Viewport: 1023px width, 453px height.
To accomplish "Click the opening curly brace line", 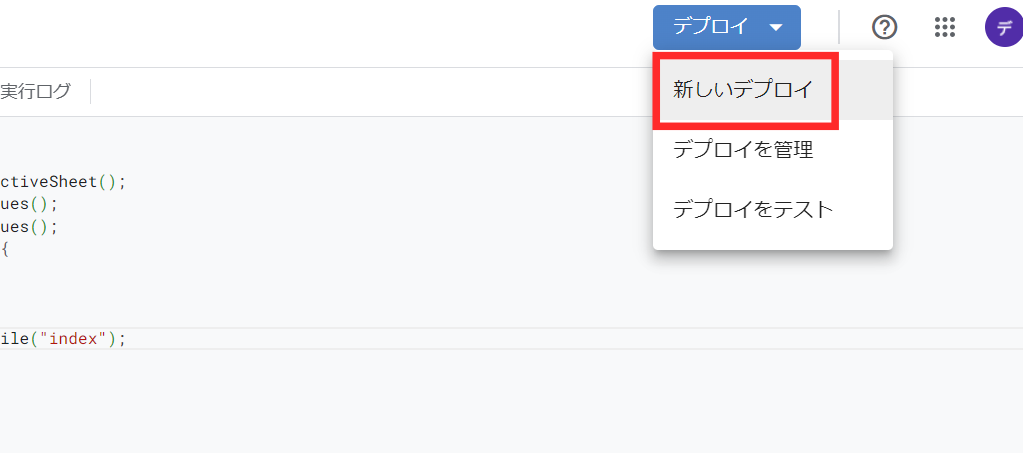I will pyautogui.click(x=5, y=249).
